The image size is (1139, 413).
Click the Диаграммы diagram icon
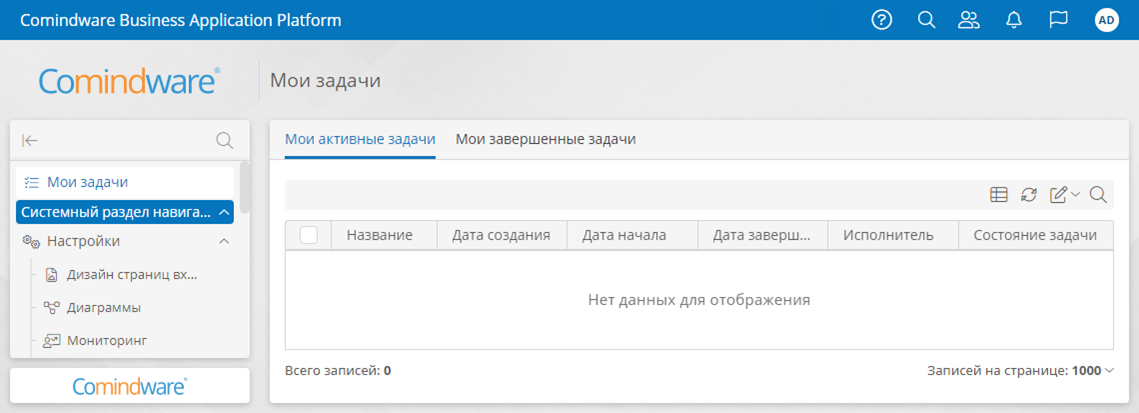(x=52, y=308)
